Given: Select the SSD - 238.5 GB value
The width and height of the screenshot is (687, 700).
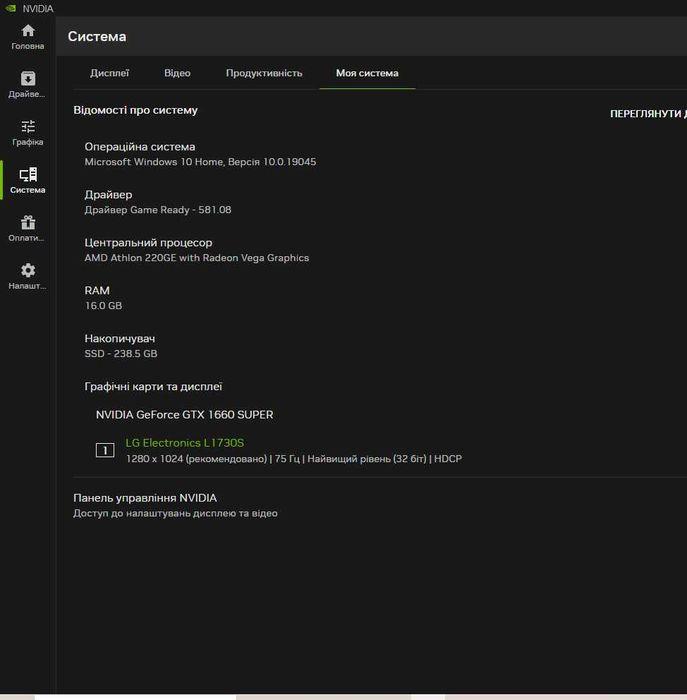Looking at the screenshot, I should pyautogui.click(x=121, y=354).
